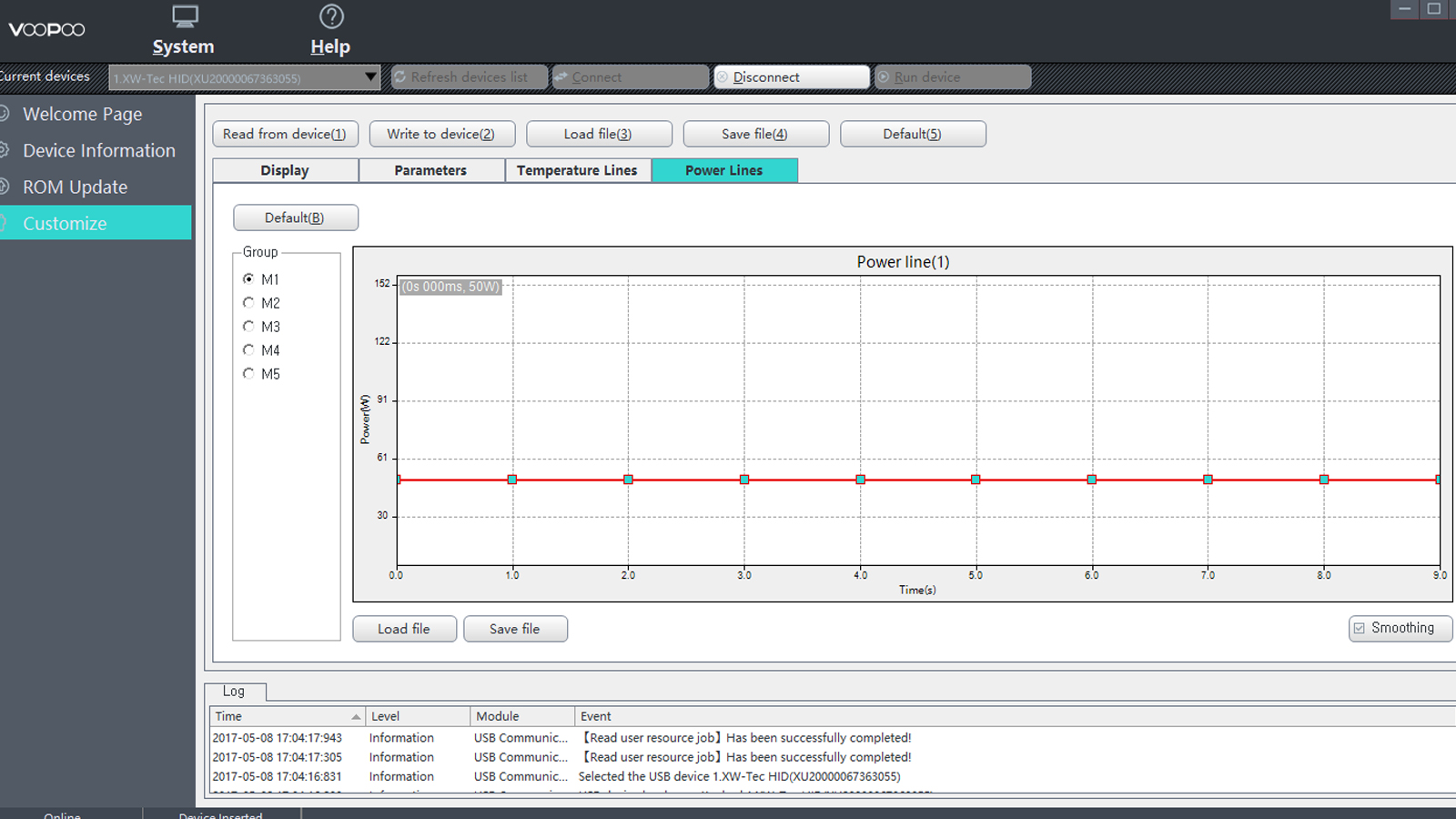Click Save file(4) top button
Screen dimensions: 1456x819
coord(755,134)
